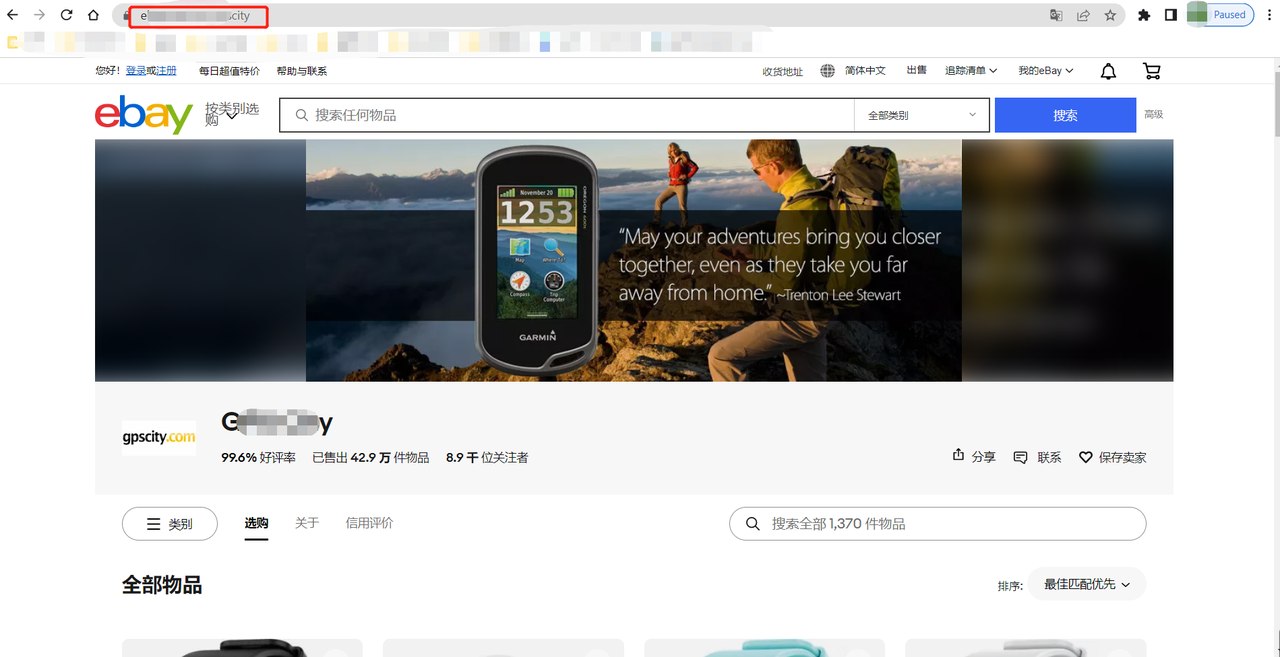This screenshot has width=1280, height=657.
Task: Open the Chrome extensions puzzle icon
Action: [1145, 15]
